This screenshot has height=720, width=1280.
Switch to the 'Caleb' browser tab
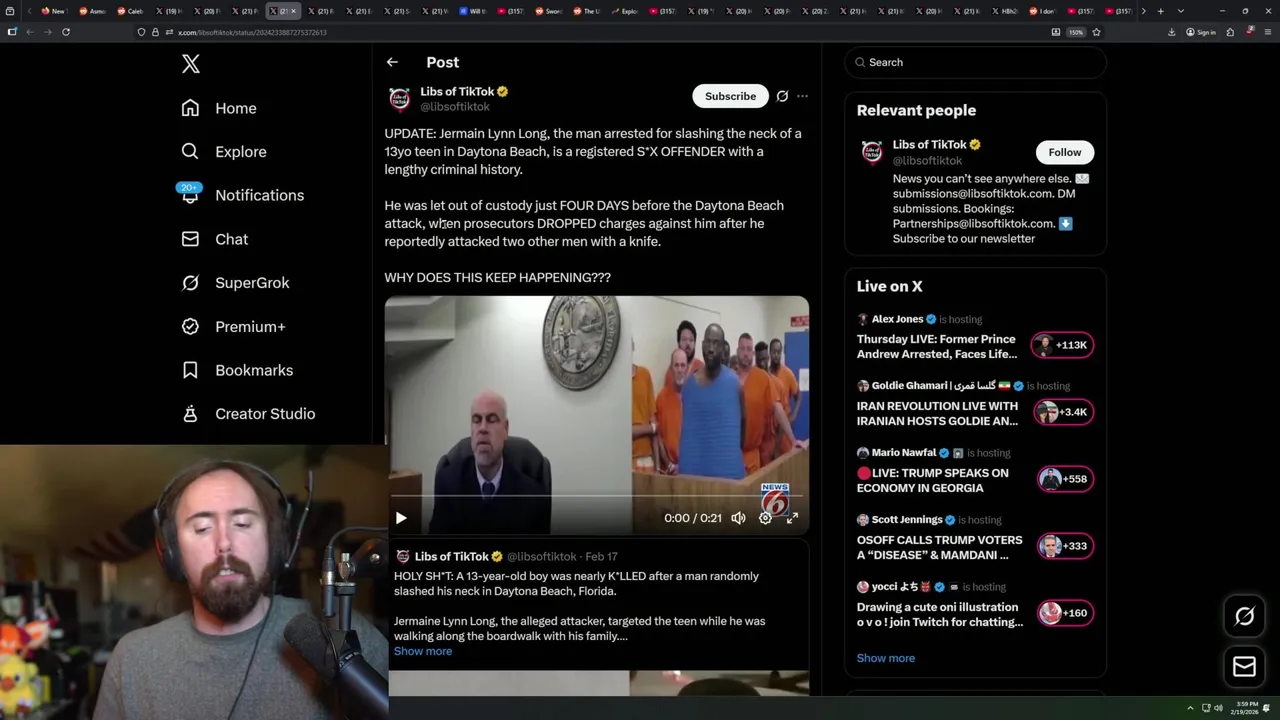tap(129, 11)
